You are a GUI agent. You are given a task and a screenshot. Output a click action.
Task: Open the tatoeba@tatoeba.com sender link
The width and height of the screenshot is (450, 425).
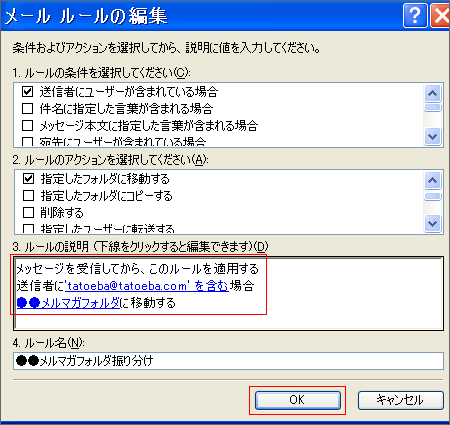click(147, 286)
